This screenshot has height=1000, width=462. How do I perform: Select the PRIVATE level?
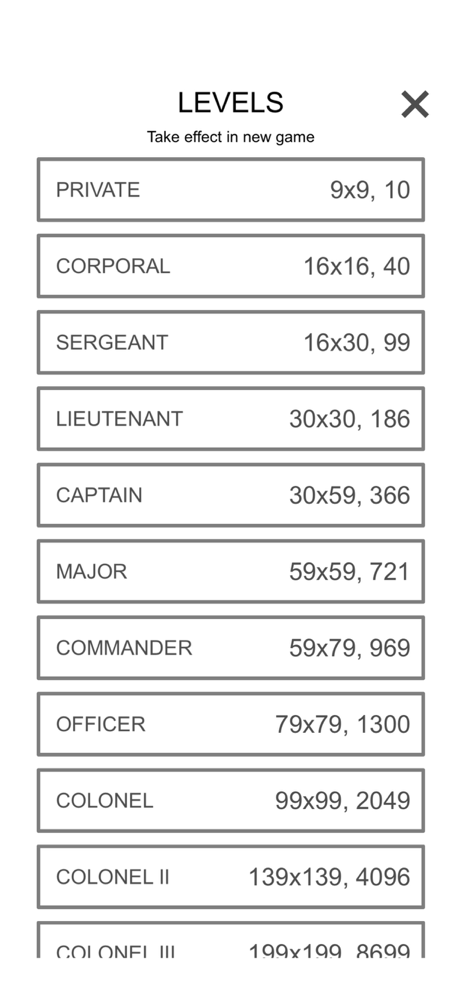(x=230, y=189)
